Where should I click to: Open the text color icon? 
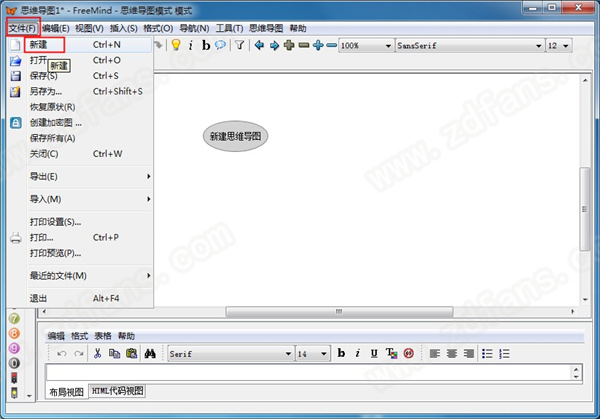pos(391,354)
